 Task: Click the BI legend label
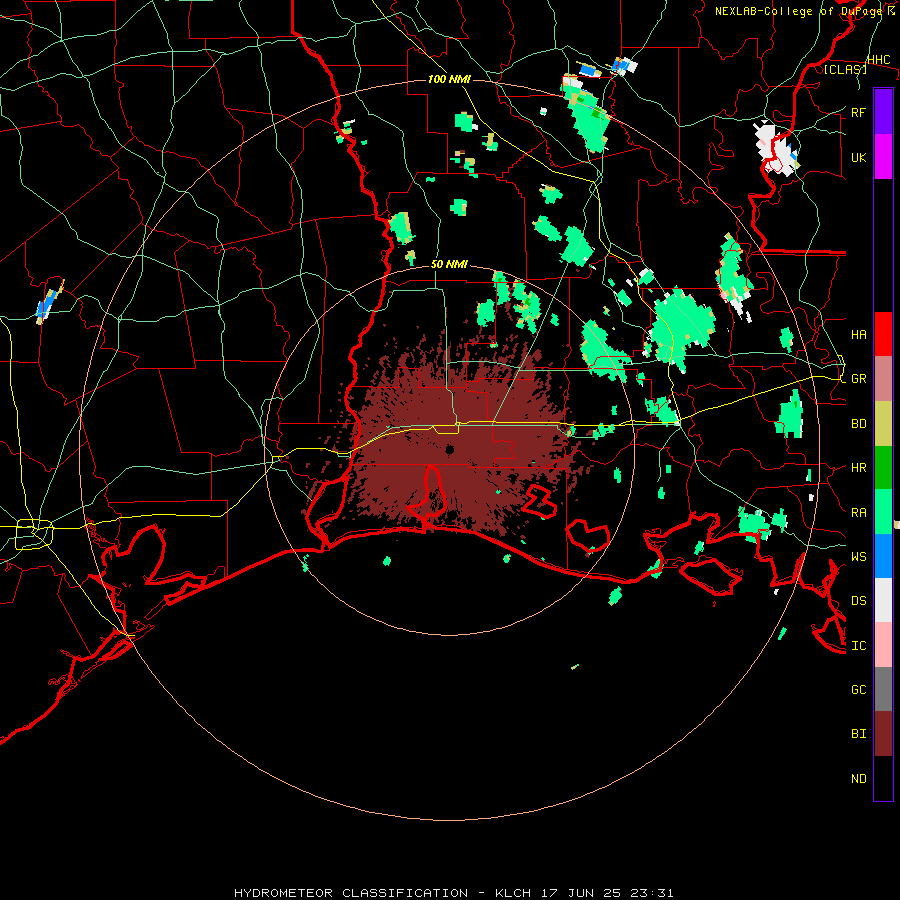858,734
